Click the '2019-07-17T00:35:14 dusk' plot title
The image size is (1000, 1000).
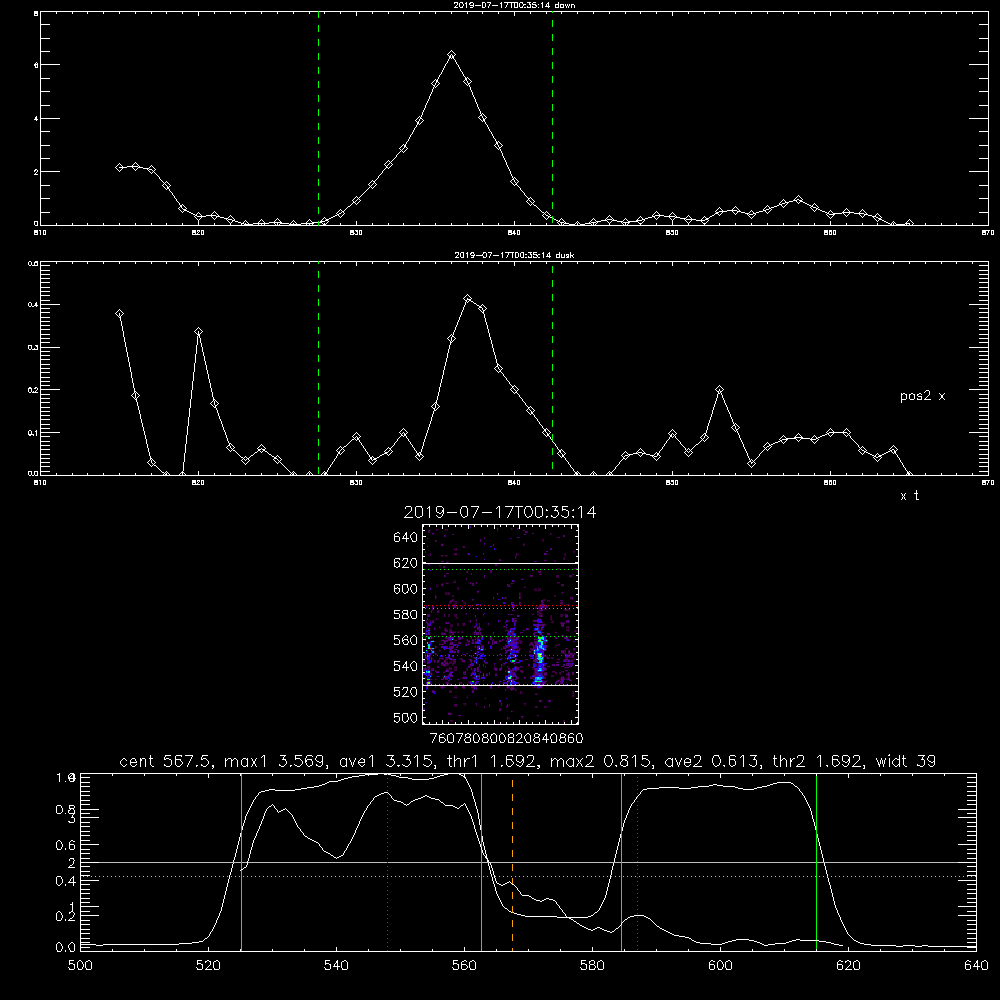click(514, 255)
